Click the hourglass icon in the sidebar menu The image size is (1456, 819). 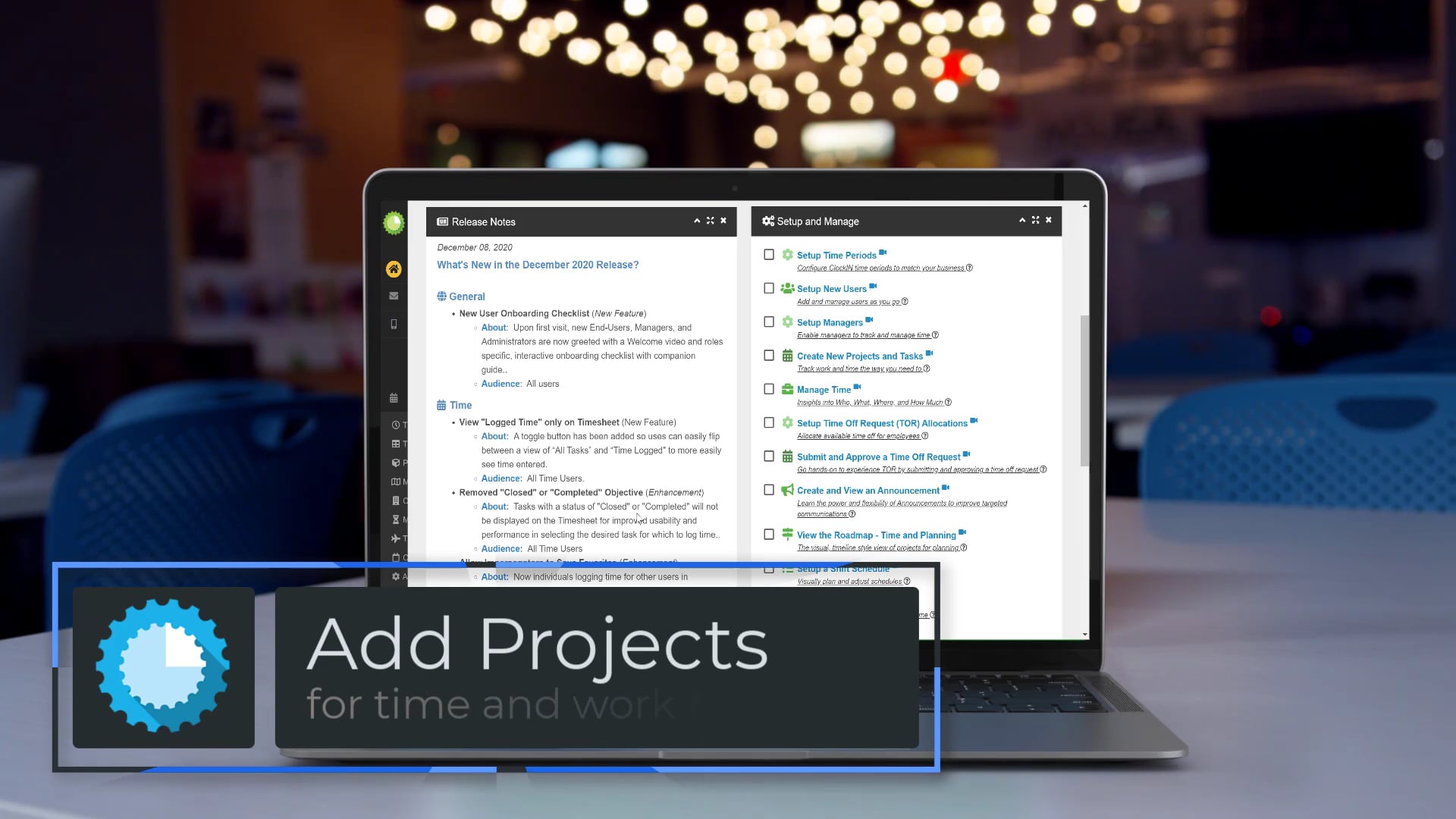click(395, 520)
